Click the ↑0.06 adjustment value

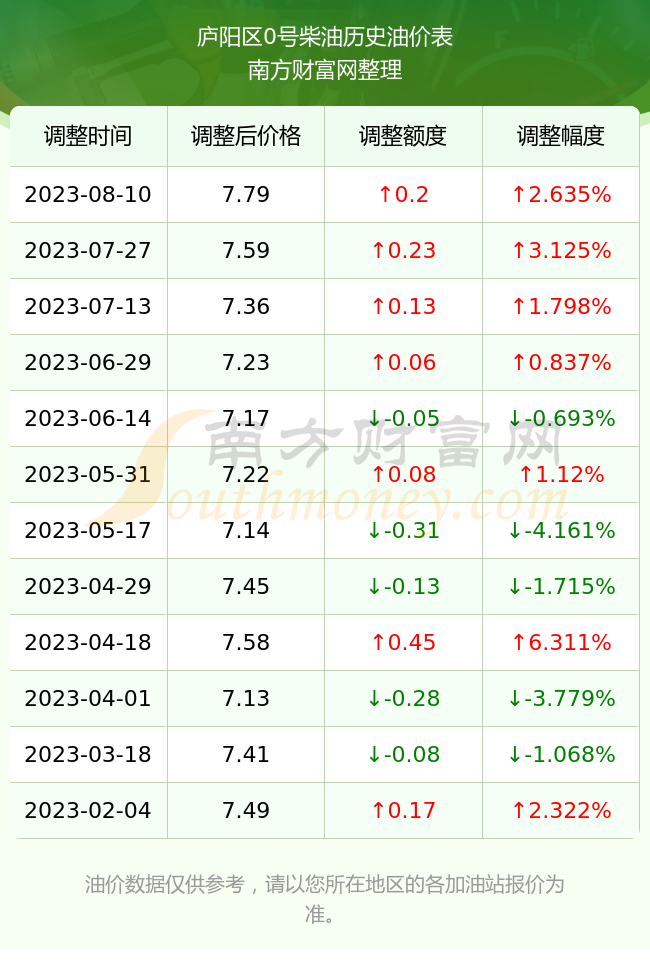click(x=403, y=362)
